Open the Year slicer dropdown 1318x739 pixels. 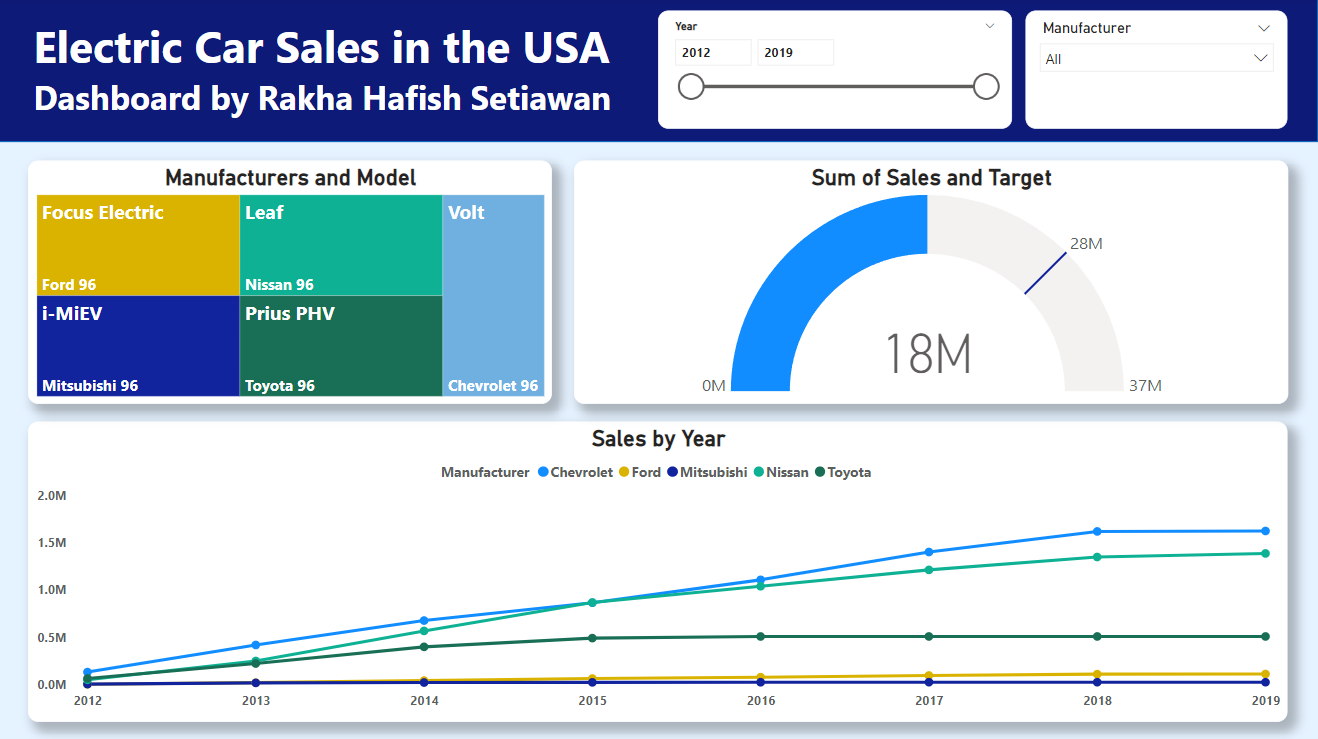click(x=989, y=26)
